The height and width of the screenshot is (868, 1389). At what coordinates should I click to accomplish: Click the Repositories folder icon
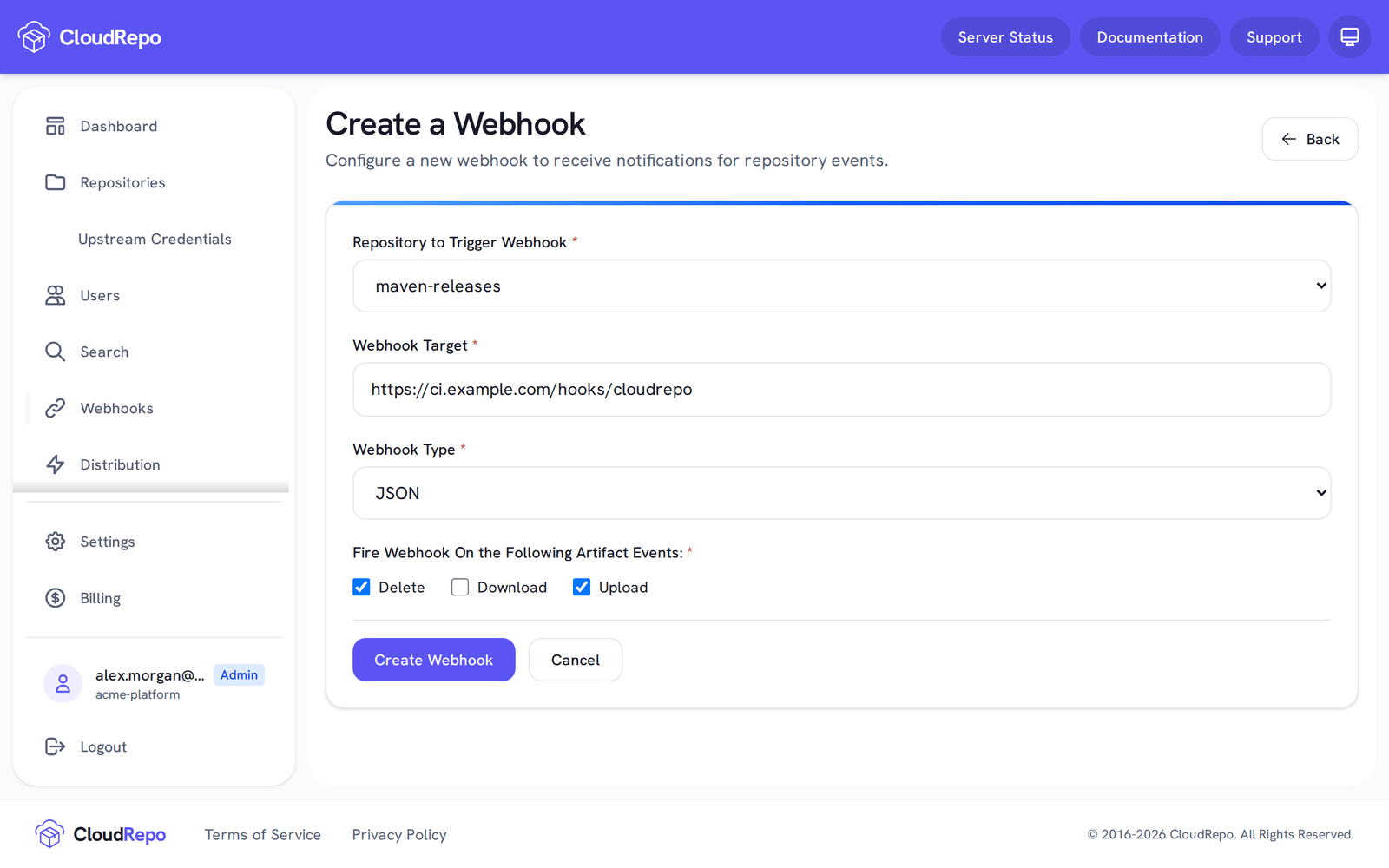click(x=56, y=182)
